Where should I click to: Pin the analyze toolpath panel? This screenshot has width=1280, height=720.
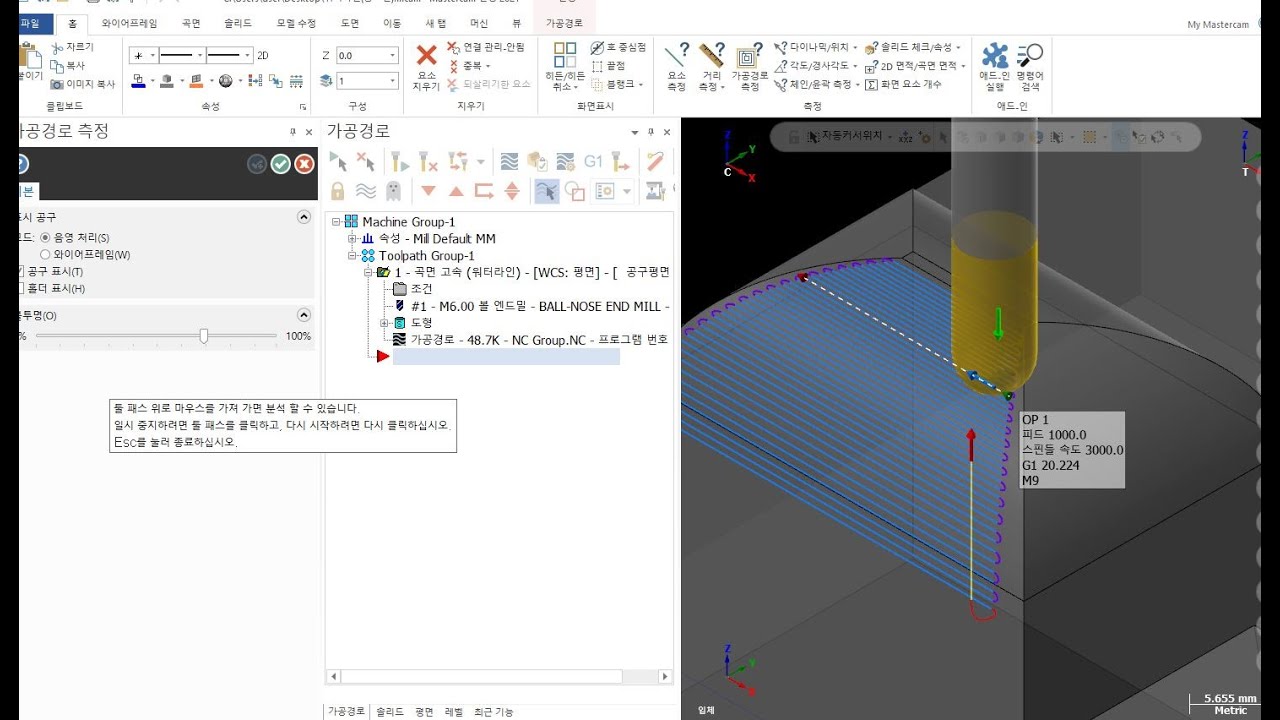(293, 132)
